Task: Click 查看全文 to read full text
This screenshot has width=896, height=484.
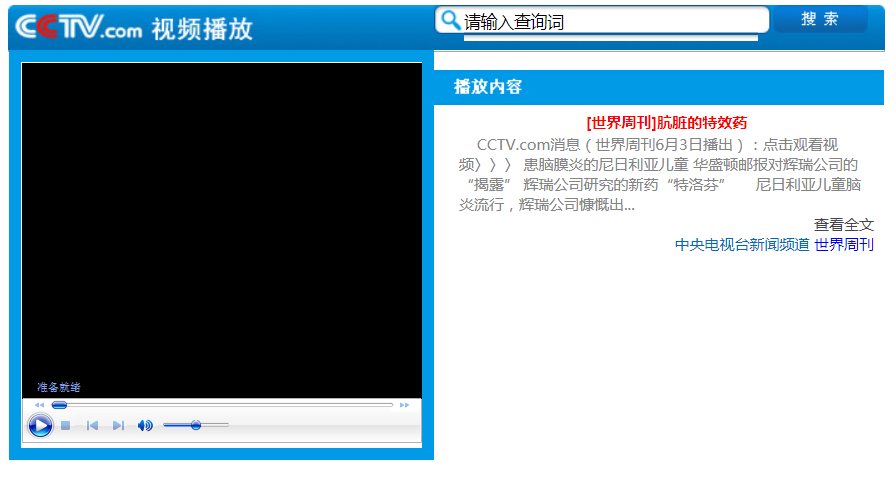Action: click(843, 225)
